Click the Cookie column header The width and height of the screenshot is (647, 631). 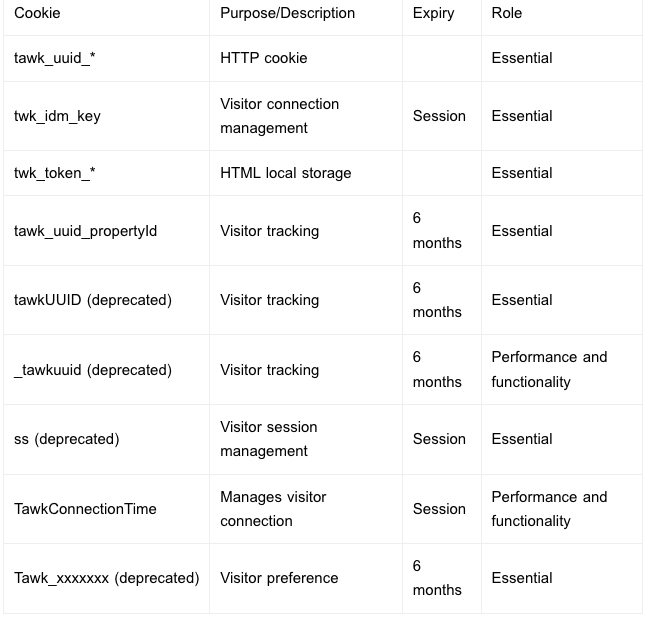tap(37, 13)
